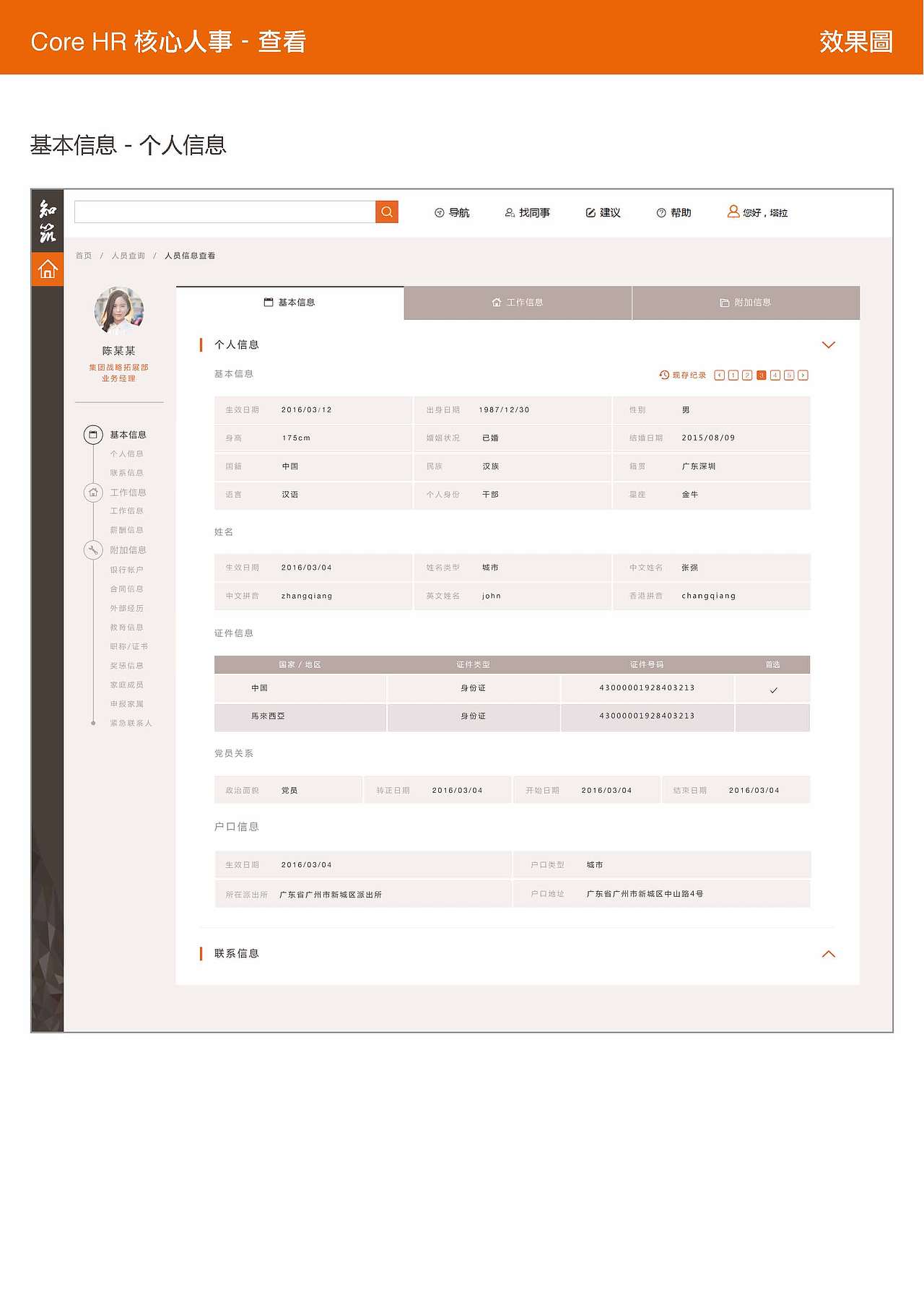Open the 导航 menu
This screenshot has height=1307, width=924.
(452, 213)
